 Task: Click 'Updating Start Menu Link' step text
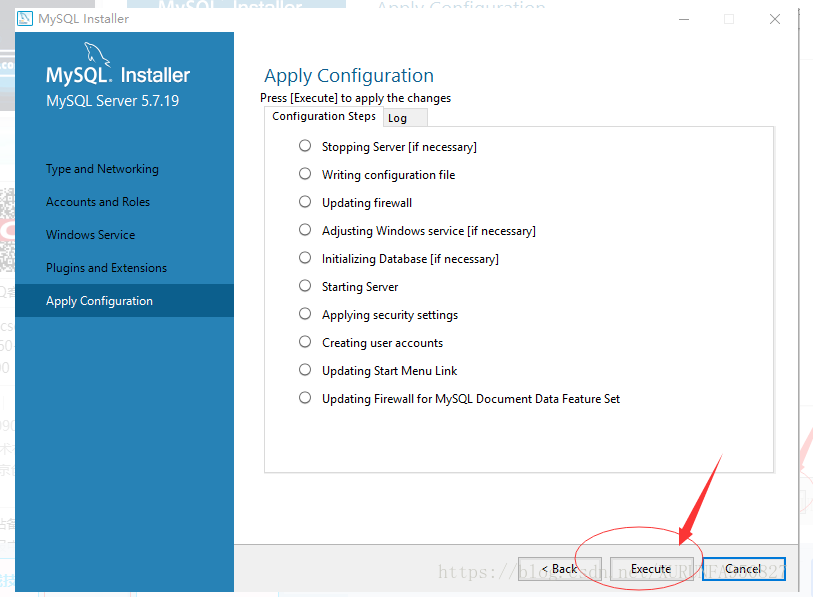[389, 371]
